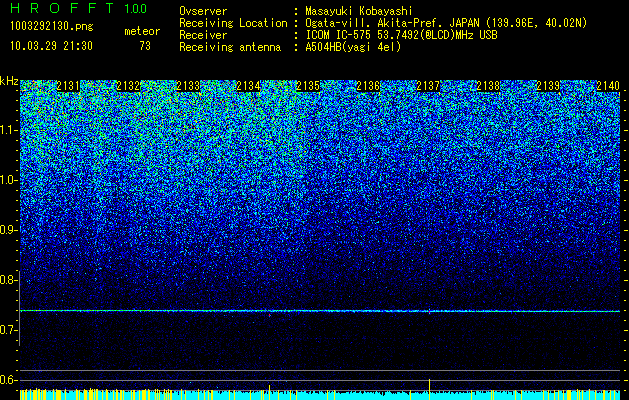Select the ICOM IC-575 receiver frequency text
Screen dimensions: 629x400
click(402, 35)
